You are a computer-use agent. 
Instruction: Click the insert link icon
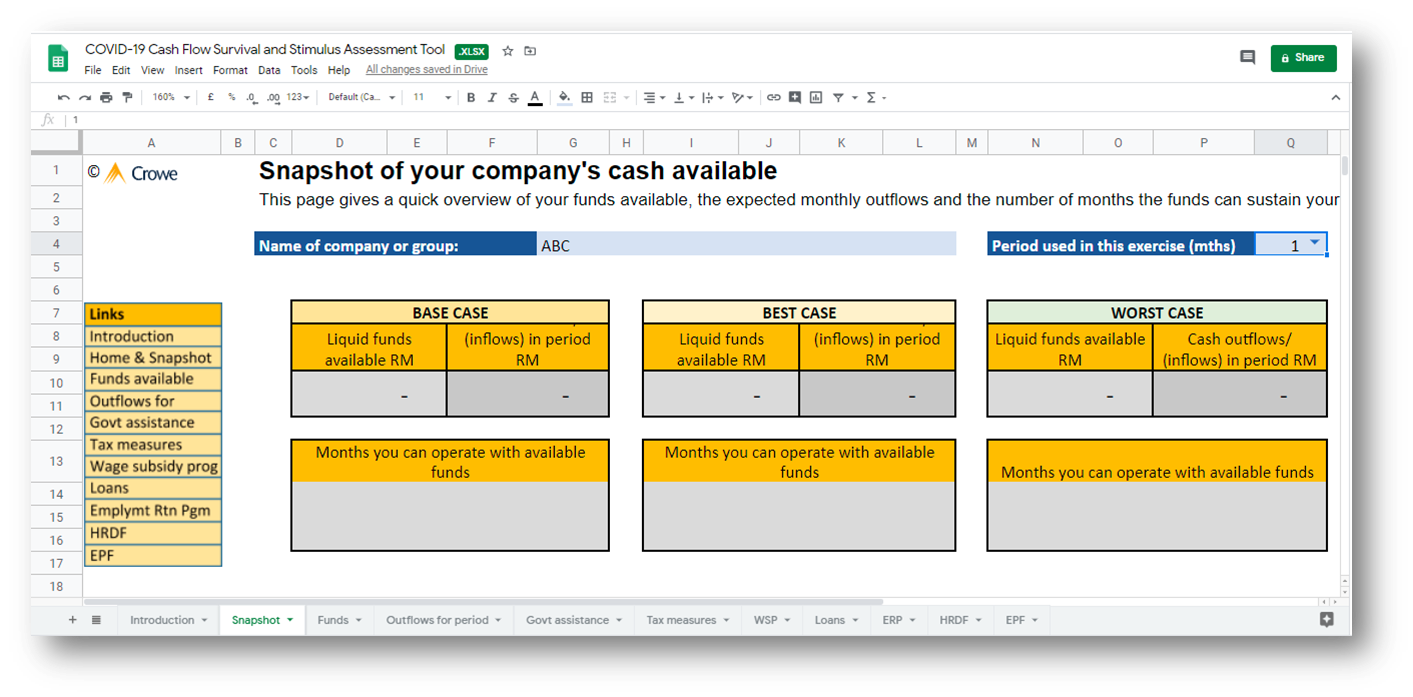773,97
